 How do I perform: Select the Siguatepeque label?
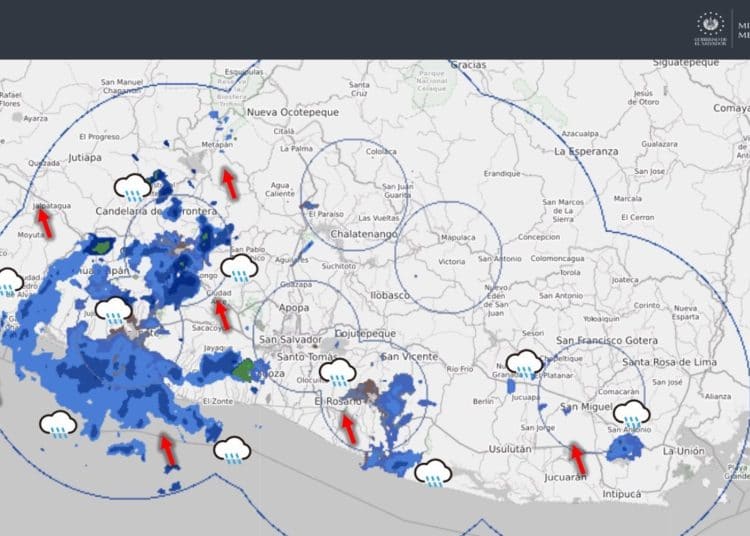tap(686, 63)
